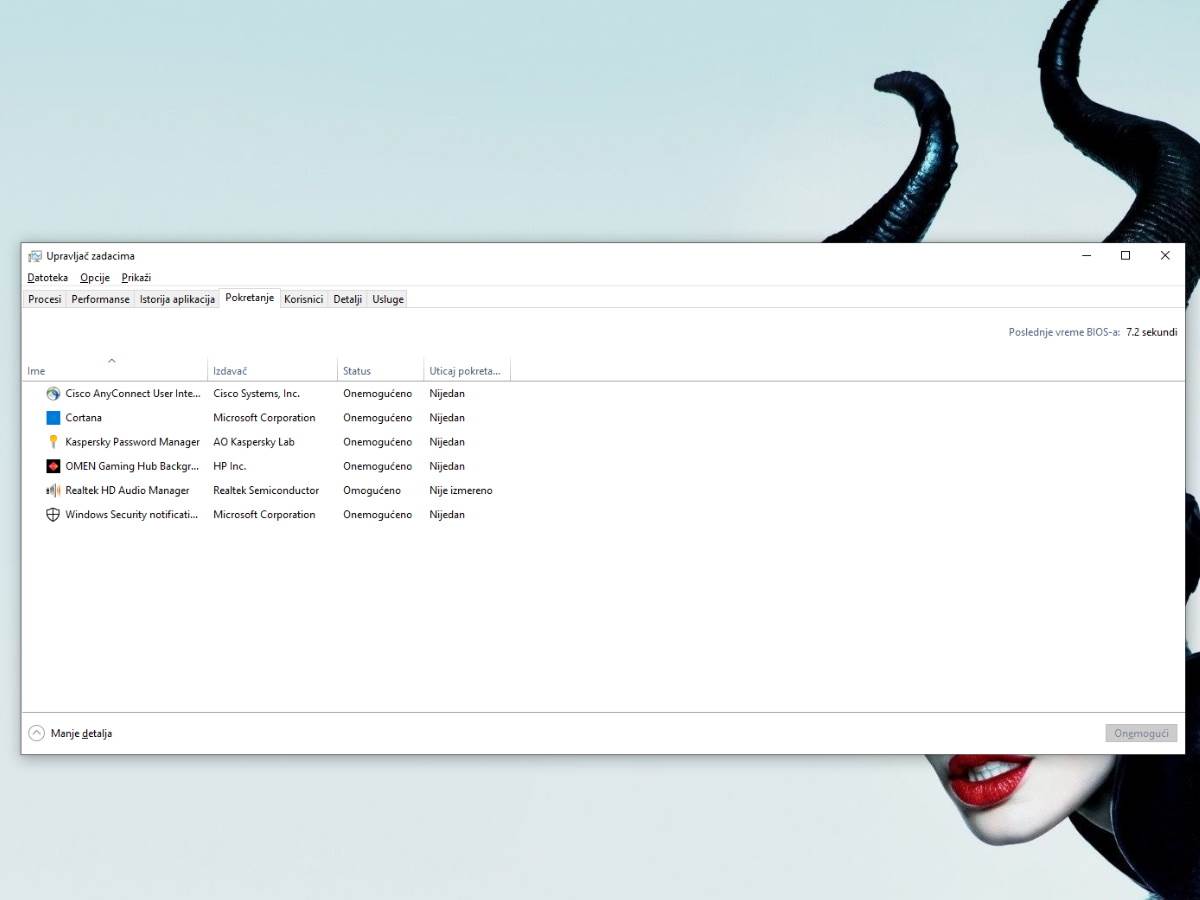Open the Datoteka menu
Screen dimensions: 1200x900
point(47,277)
